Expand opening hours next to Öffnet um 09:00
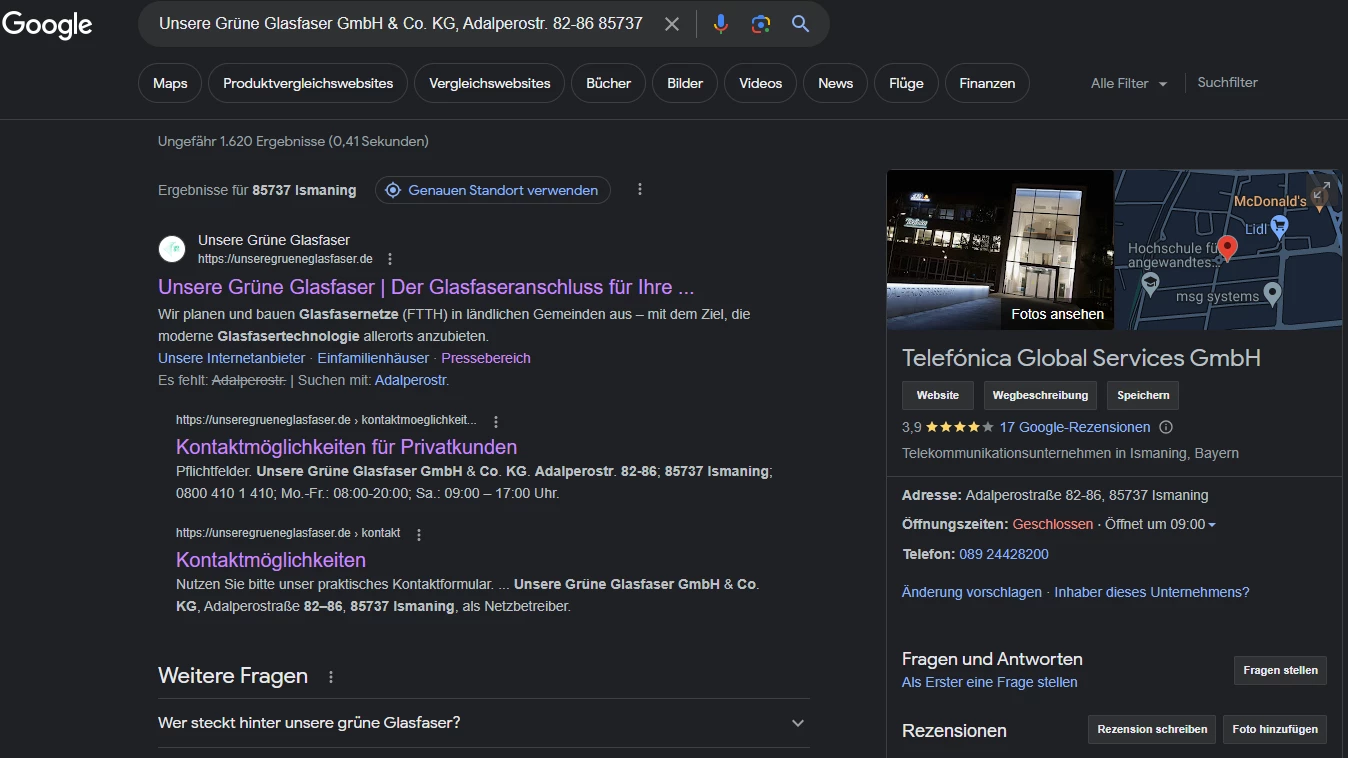 point(1212,525)
